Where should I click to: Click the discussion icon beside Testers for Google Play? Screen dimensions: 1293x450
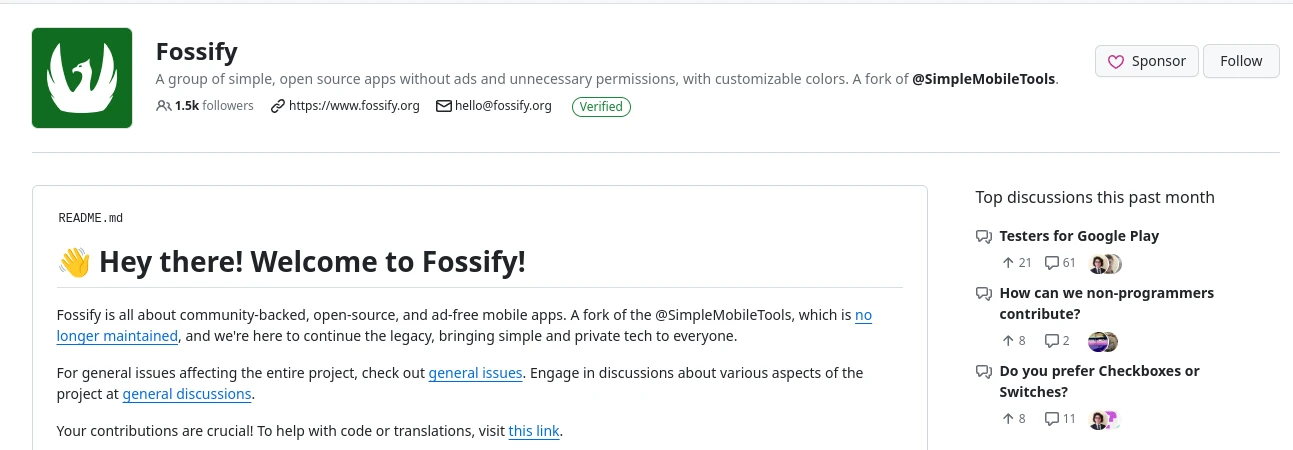pos(984,237)
